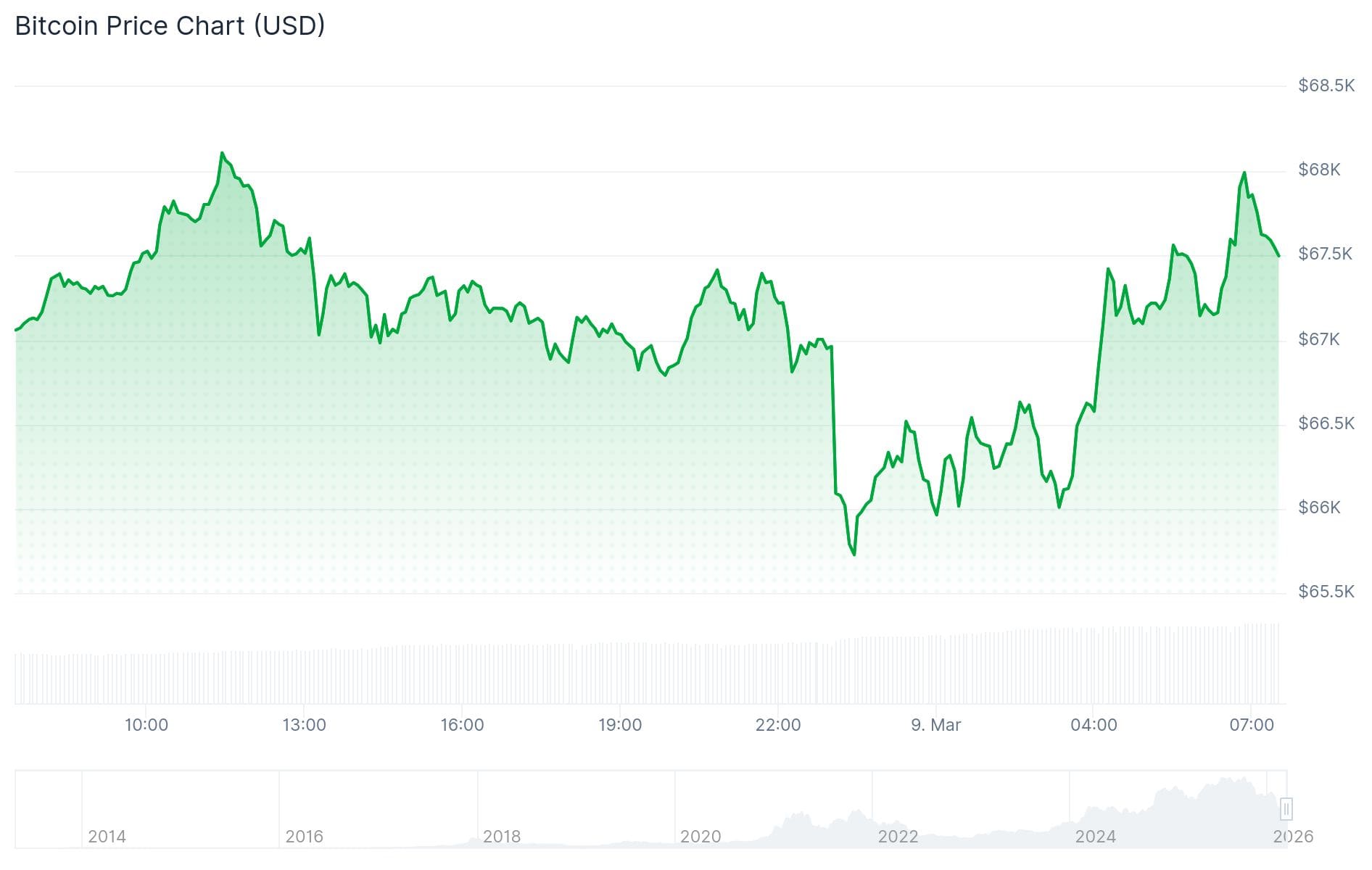Image resolution: width=1372 pixels, height=870 pixels.
Task: Select the 04:00 time axis label
Action: click(1094, 725)
